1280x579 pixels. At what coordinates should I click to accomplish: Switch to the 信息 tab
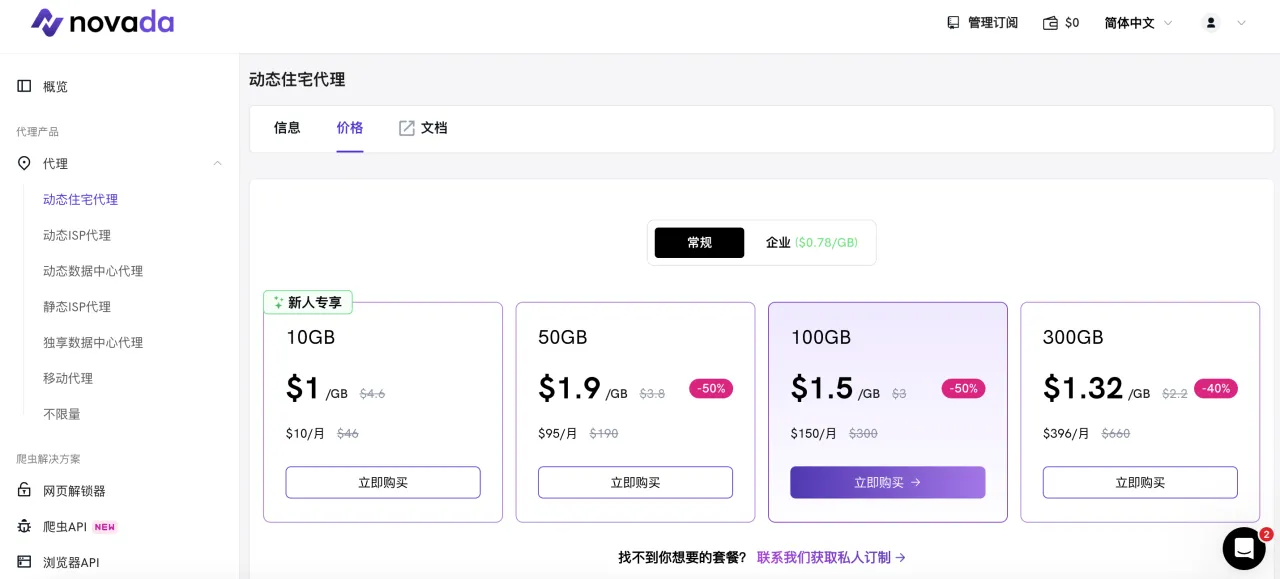pos(287,128)
